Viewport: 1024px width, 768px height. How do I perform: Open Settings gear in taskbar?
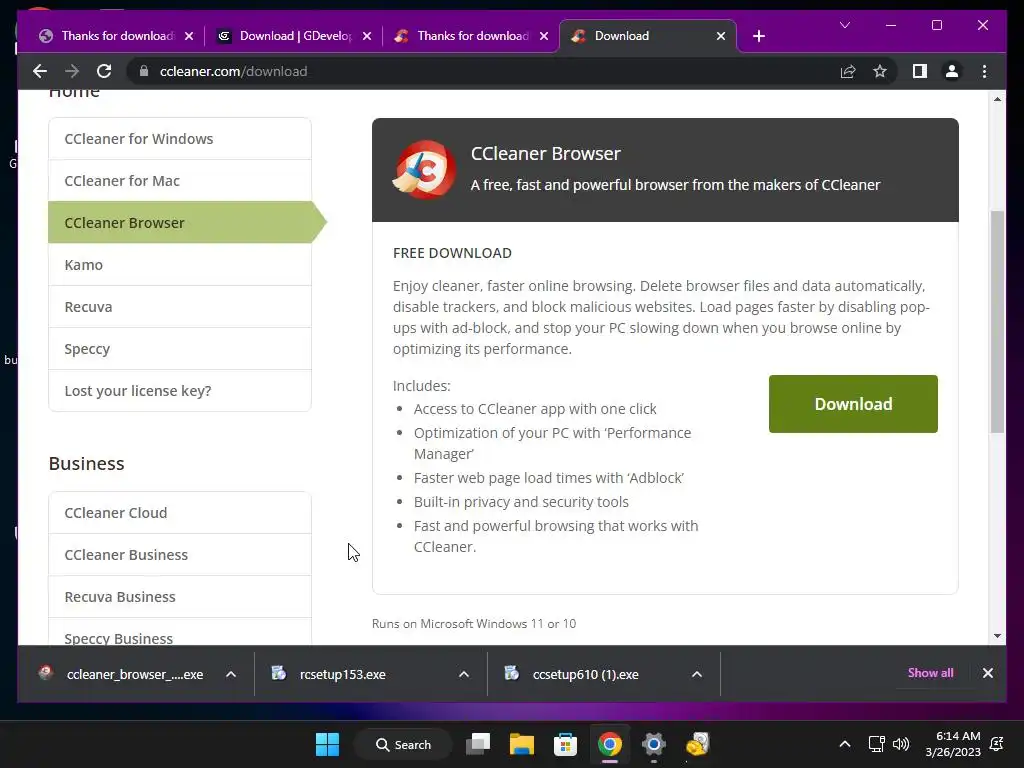point(653,744)
